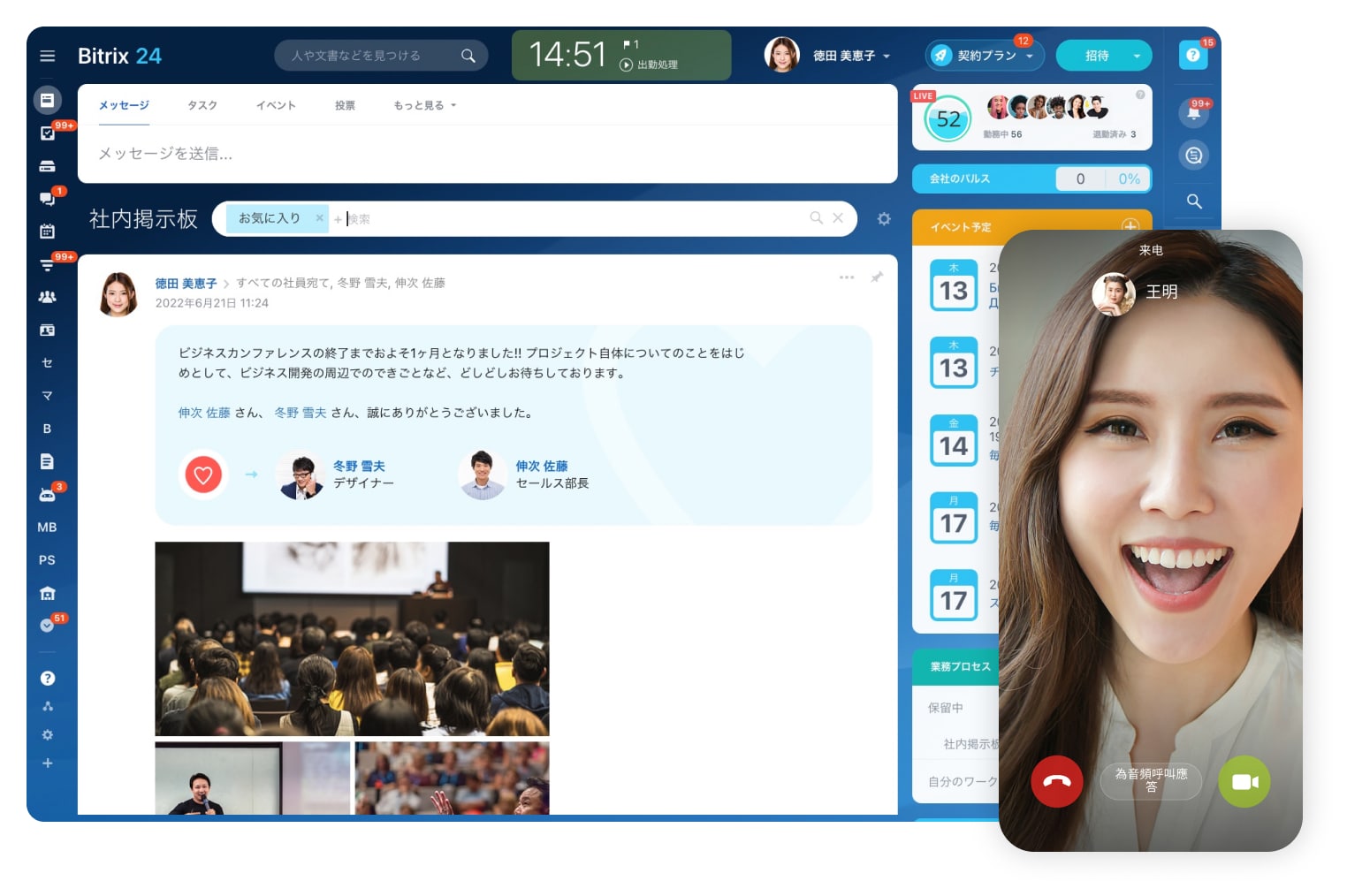Expand the もっと見る menu
The width and height of the screenshot is (1347, 896).
click(x=424, y=105)
